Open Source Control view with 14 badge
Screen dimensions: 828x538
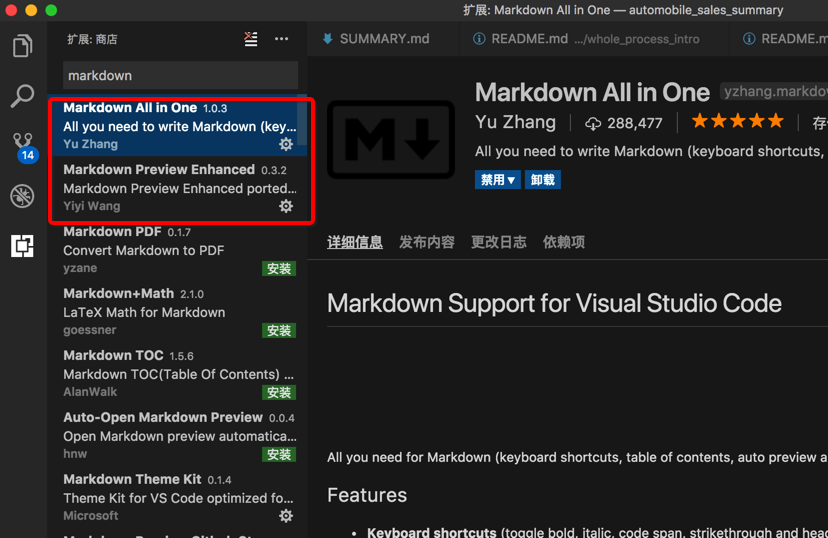(24, 147)
